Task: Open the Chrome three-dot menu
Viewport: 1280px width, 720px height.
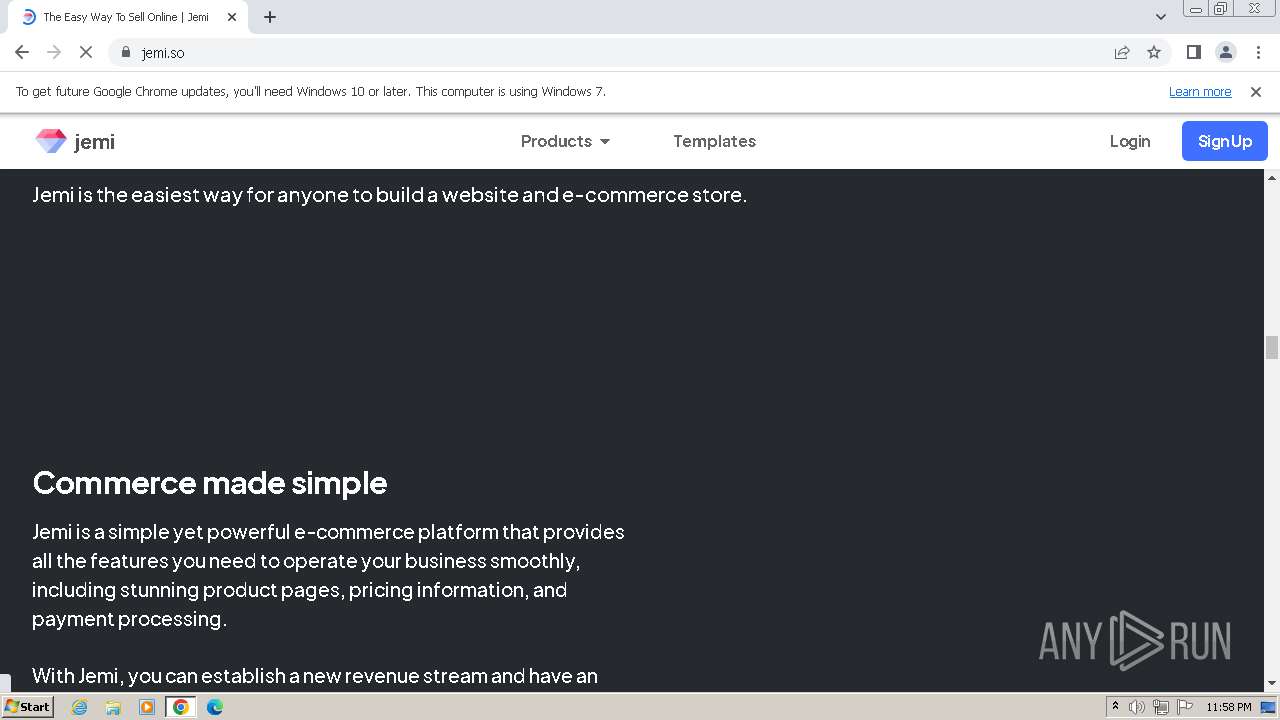Action: 1258,52
